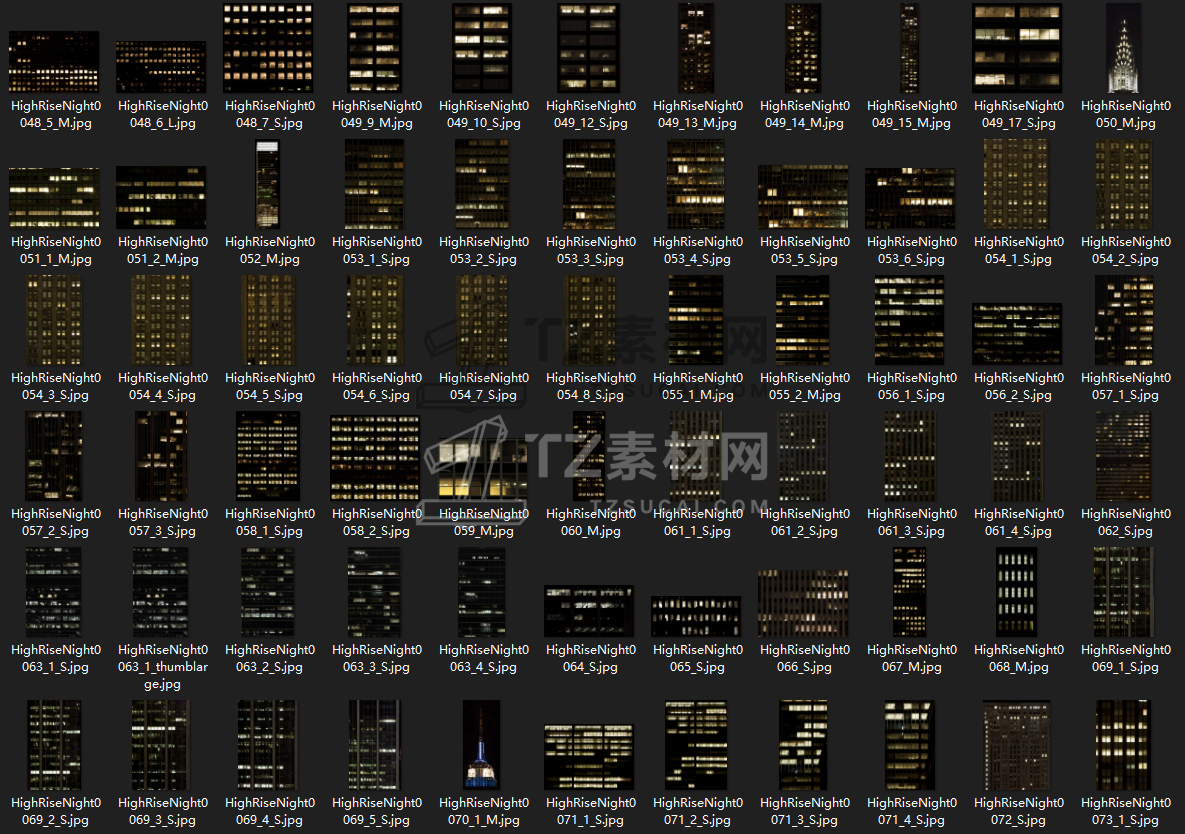Select thumbnail HighRiseNight0057_1_S.jpg

pyautogui.click(x=1124, y=320)
